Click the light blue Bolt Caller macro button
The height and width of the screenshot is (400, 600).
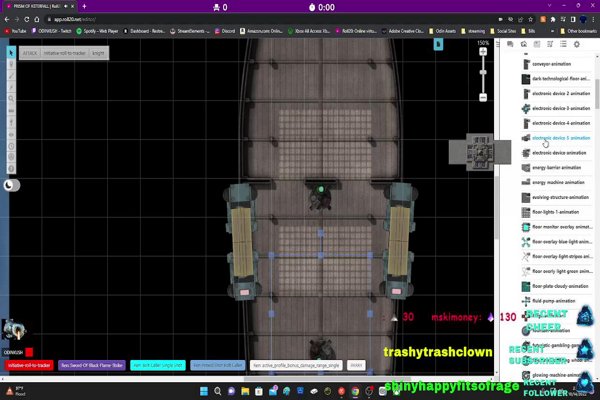218,365
